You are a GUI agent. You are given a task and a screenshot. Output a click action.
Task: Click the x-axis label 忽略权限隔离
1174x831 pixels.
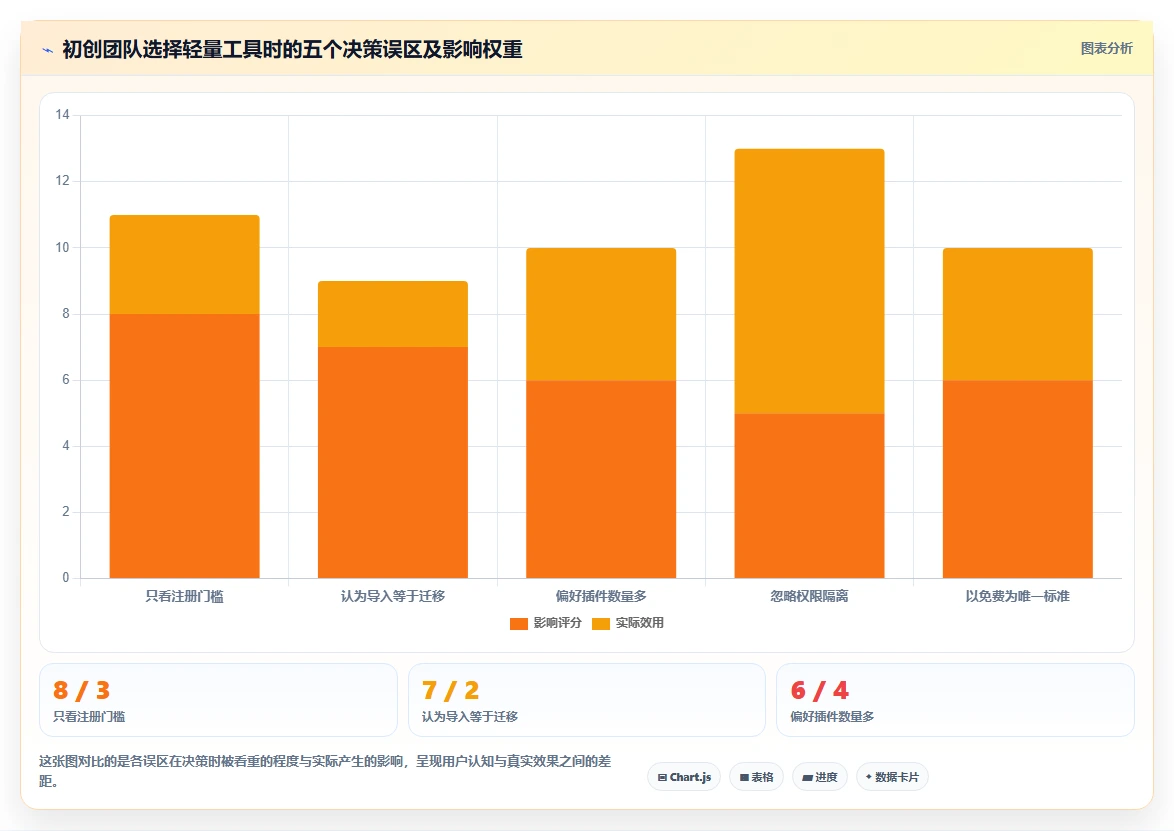tap(809, 597)
